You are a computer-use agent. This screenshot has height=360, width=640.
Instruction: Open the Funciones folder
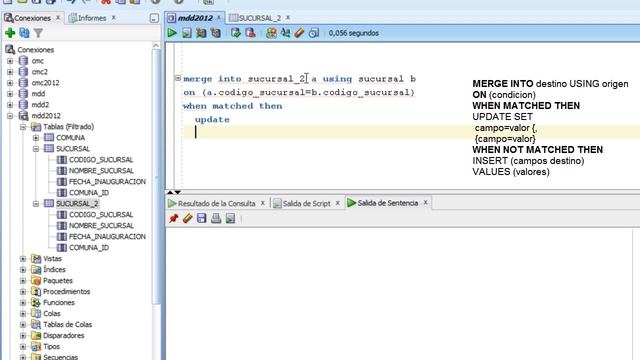[59, 303]
